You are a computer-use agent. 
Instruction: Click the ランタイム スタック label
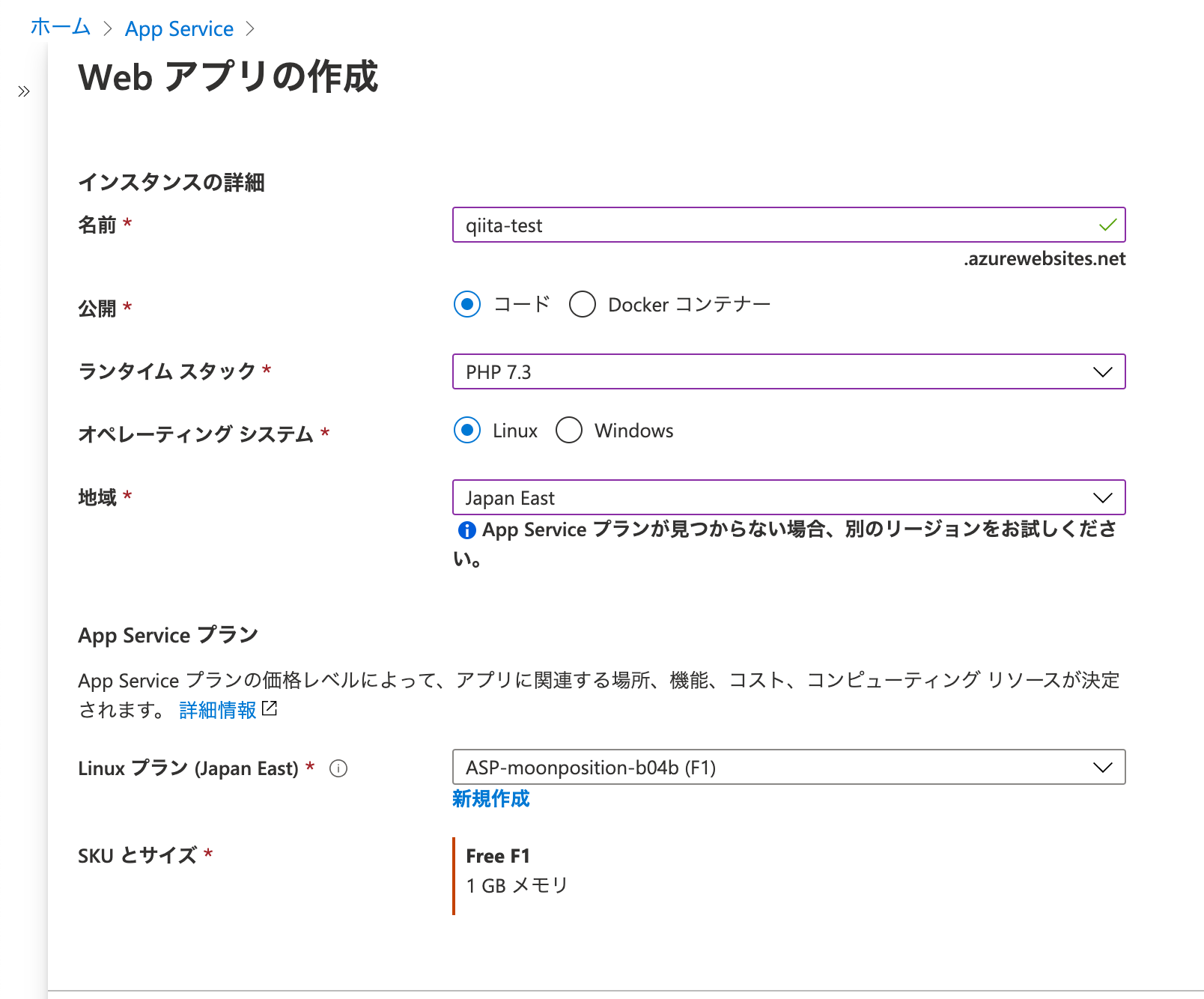[x=168, y=371]
